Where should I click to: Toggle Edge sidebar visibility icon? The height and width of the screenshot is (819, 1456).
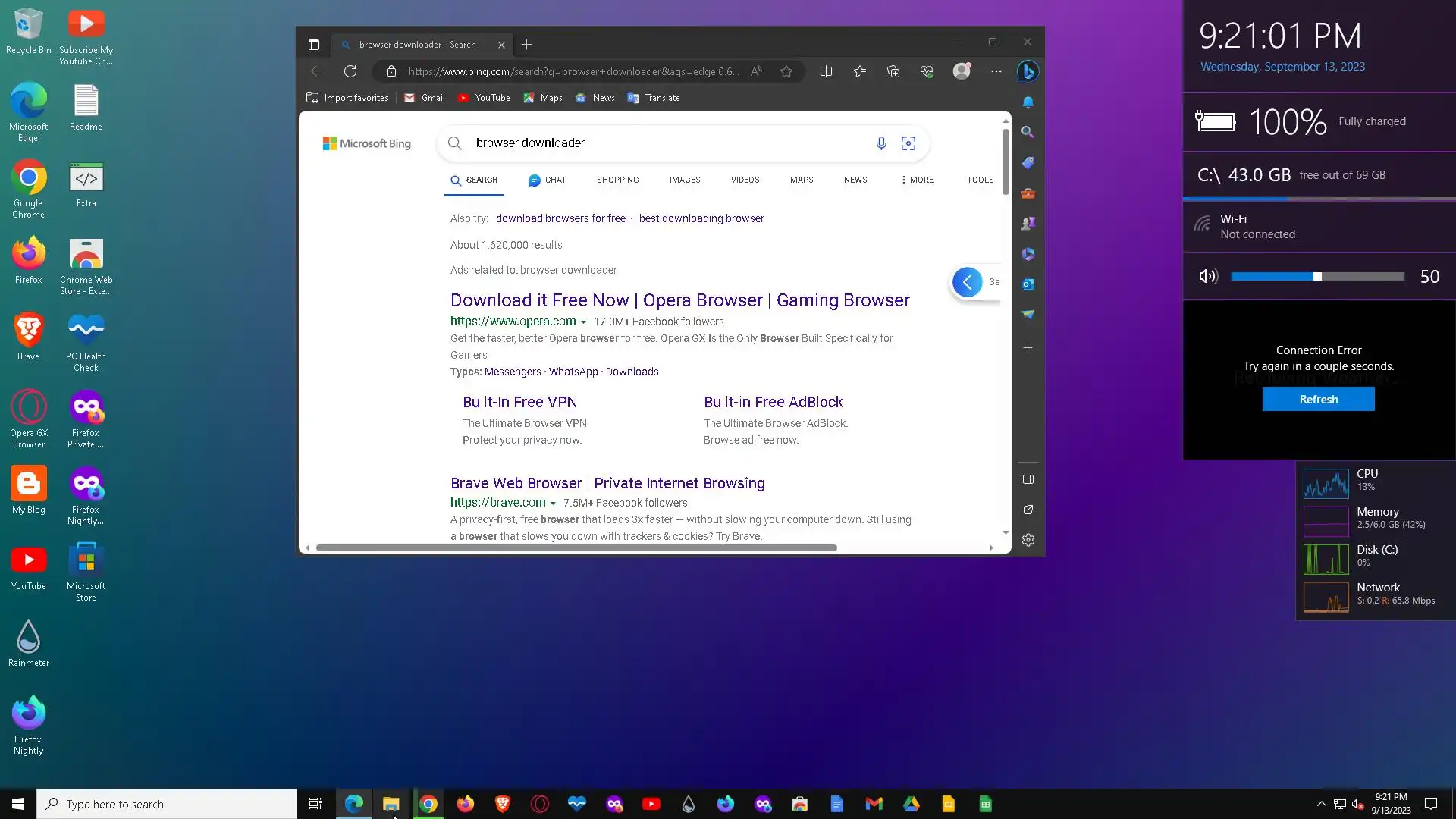[1028, 479]
